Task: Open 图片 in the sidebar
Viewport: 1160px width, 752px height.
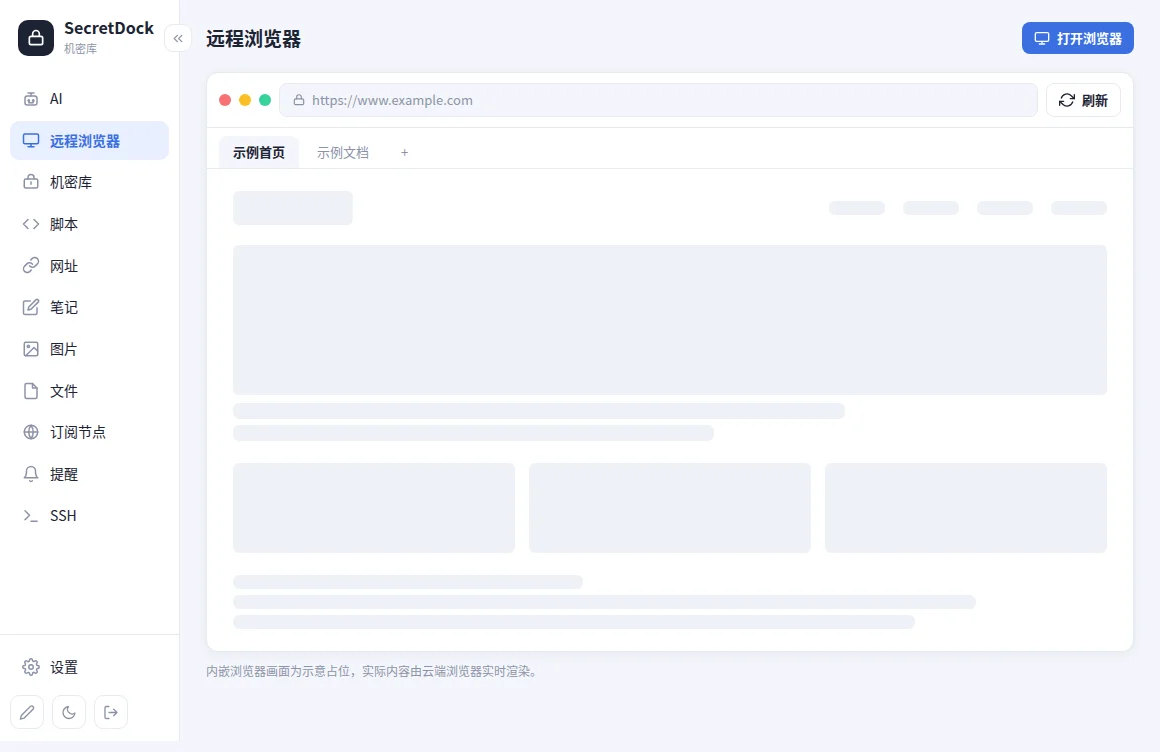Action: pos(90,349)
